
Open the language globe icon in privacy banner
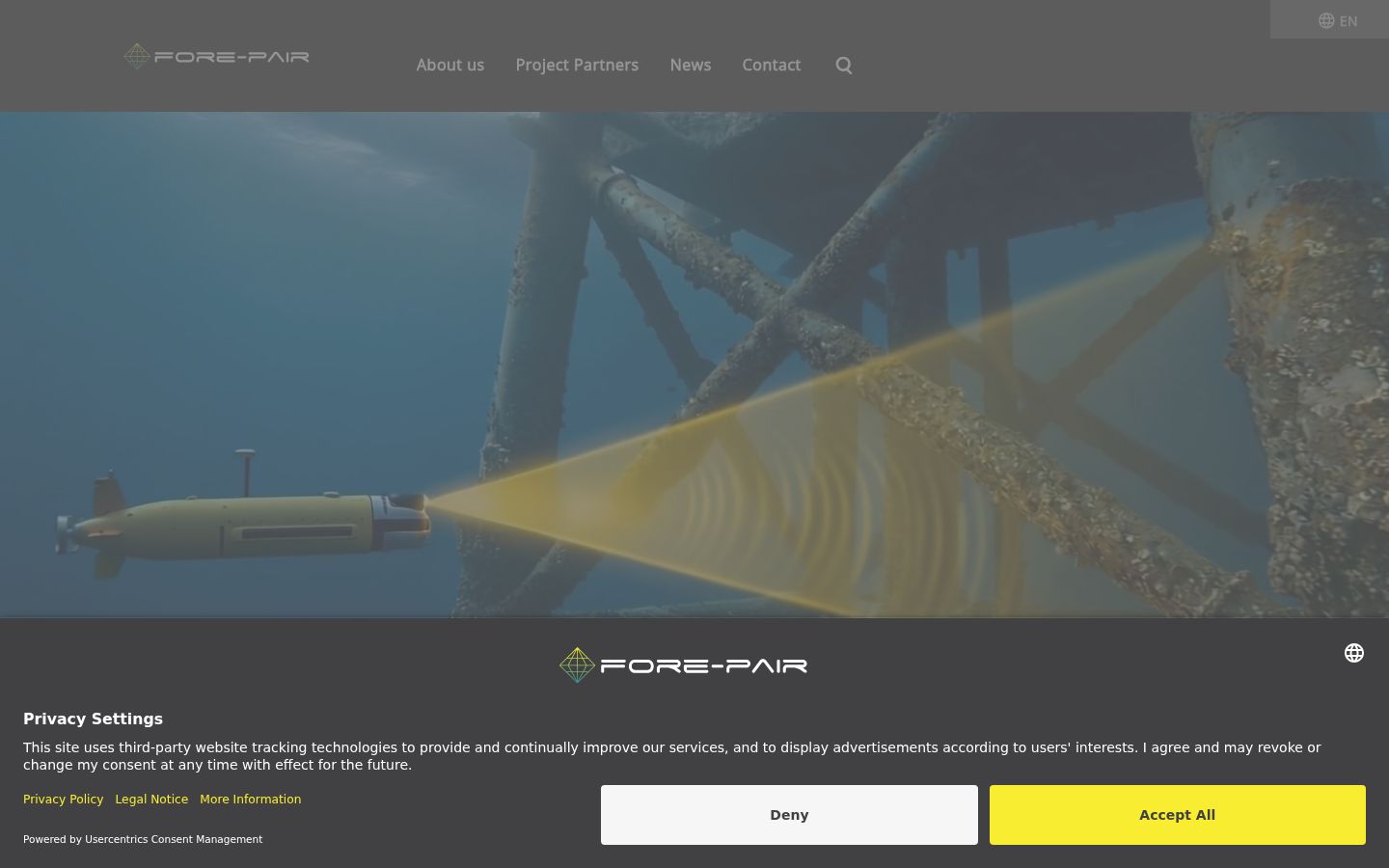(x=1354, y=653)
